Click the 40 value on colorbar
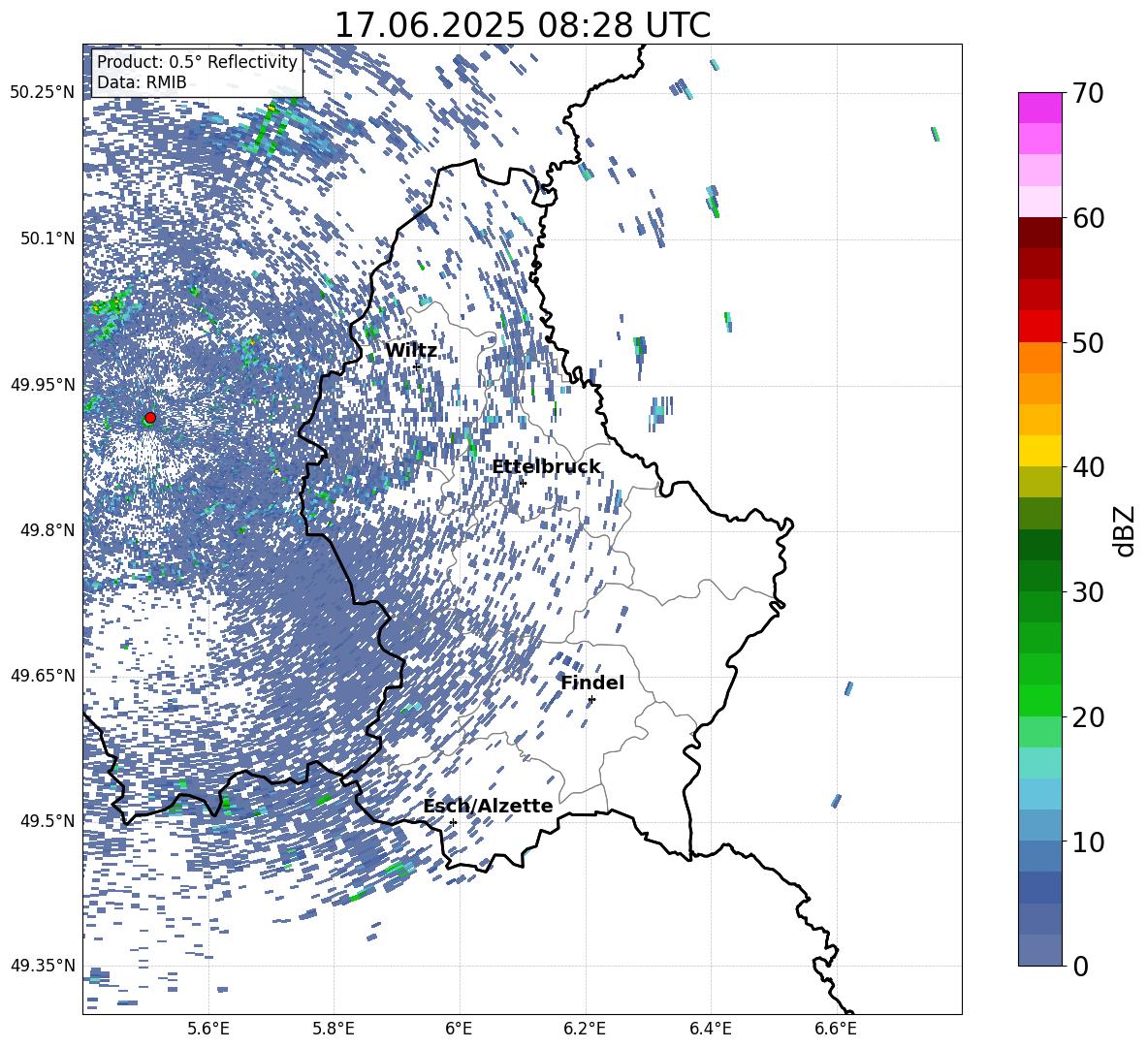 [1087, 467]
